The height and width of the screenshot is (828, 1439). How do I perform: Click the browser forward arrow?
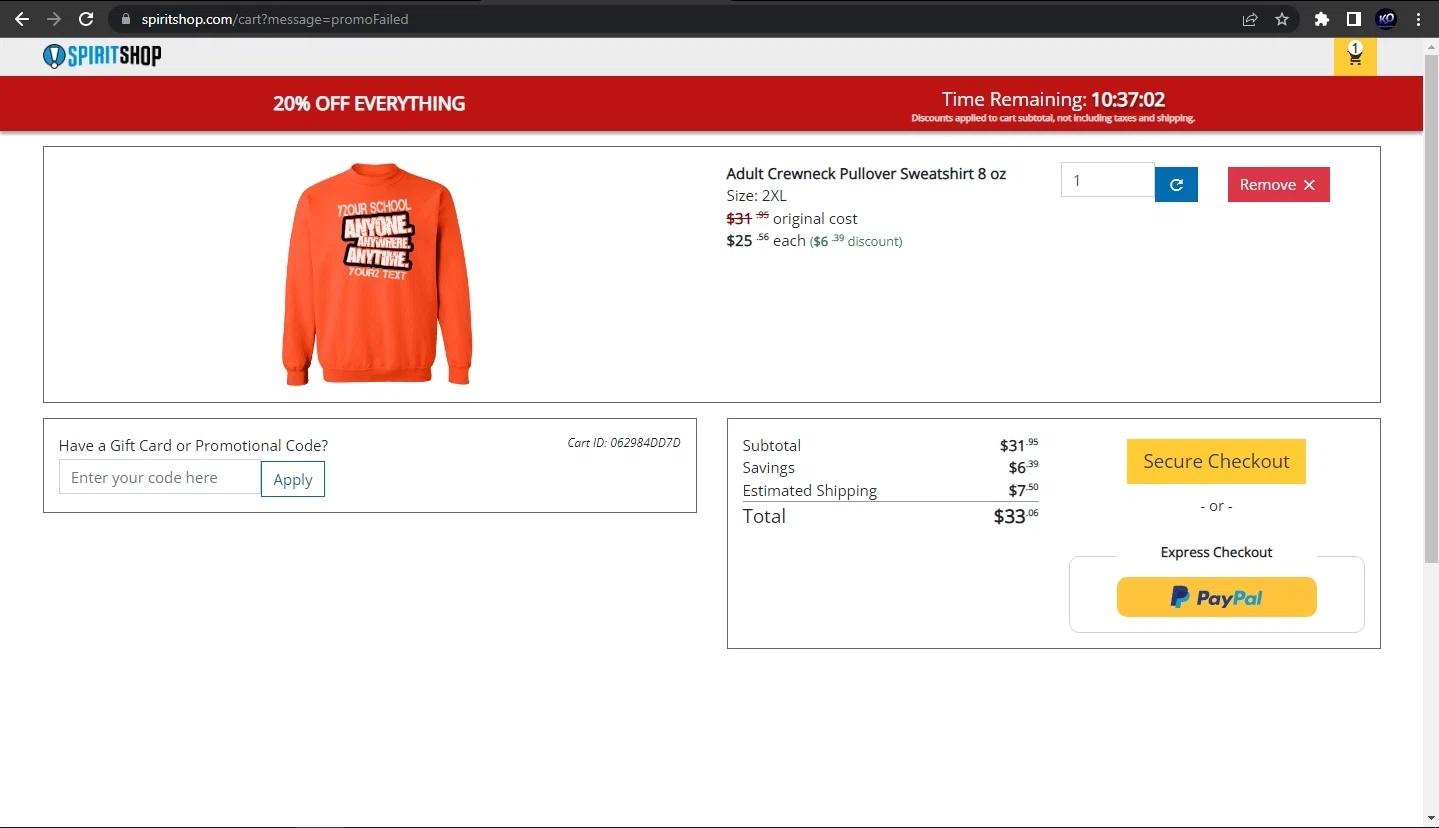54,19
